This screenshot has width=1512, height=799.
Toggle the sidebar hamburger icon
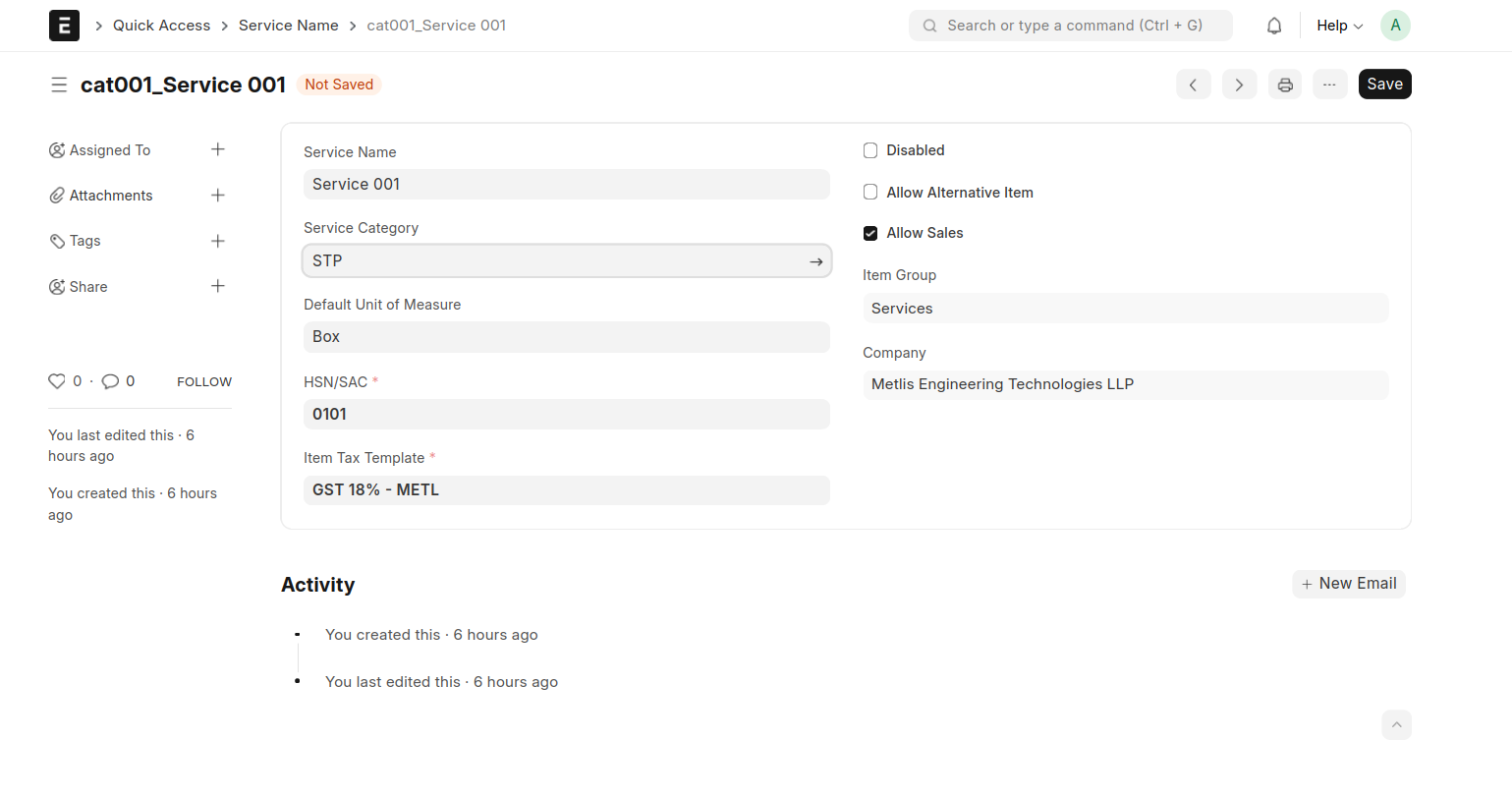click(59, 85)
